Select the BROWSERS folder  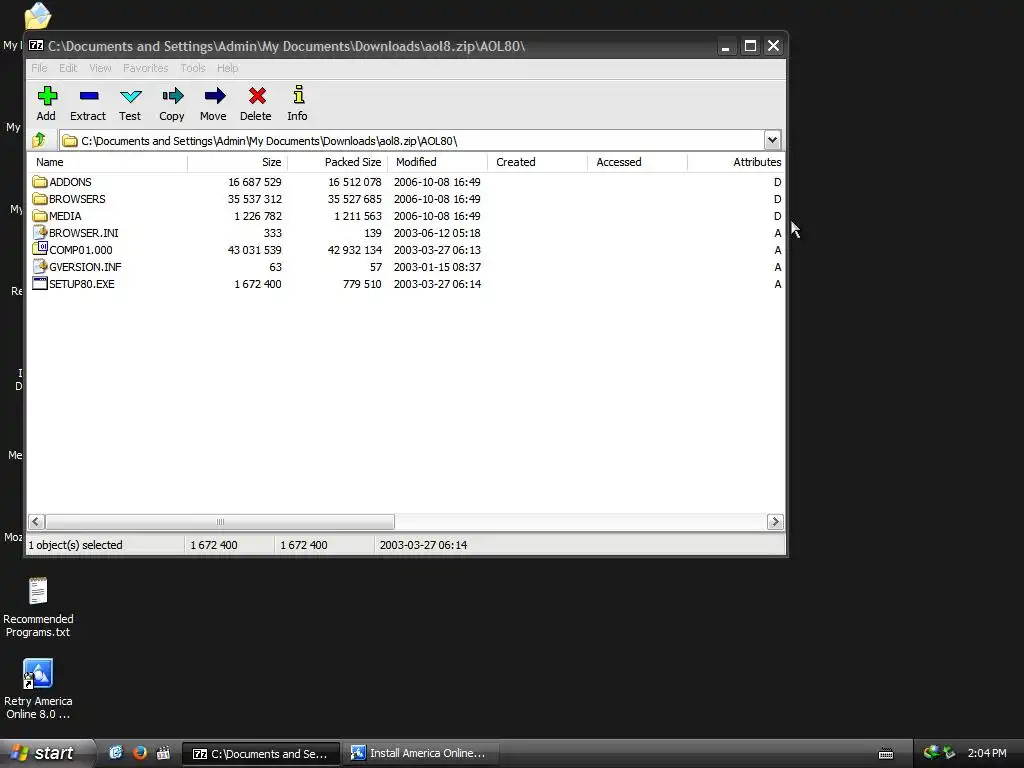(69, 199)
